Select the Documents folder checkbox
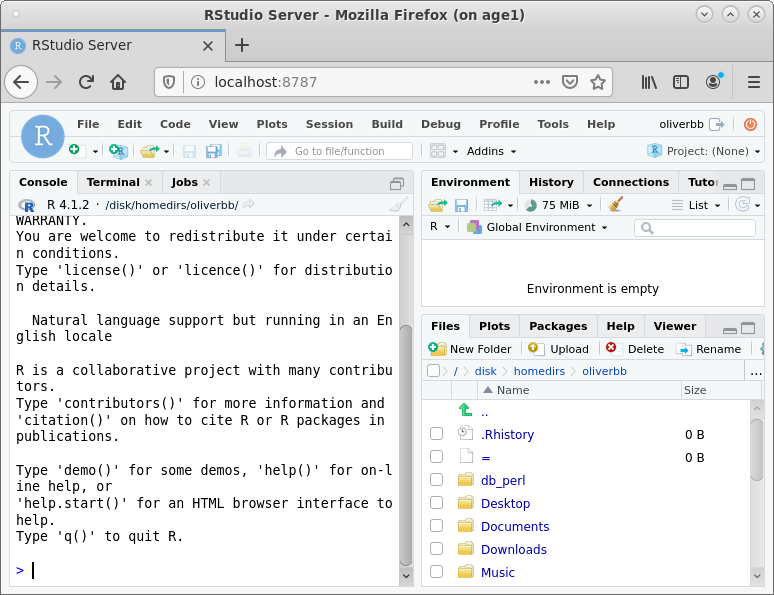Viewport: 774px width, 595px height. click(x=436, y=526)
